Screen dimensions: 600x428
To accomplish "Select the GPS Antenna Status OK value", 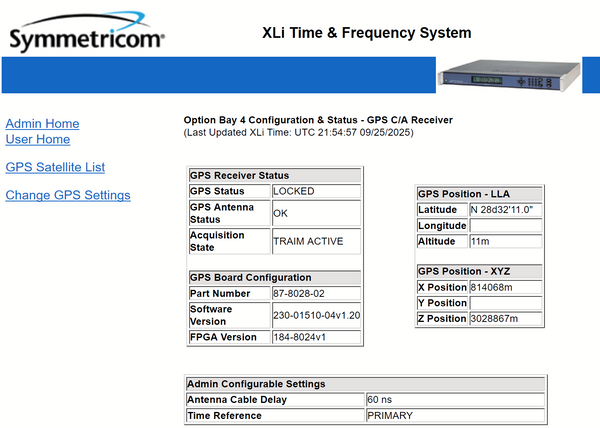I will click(315, 213).
